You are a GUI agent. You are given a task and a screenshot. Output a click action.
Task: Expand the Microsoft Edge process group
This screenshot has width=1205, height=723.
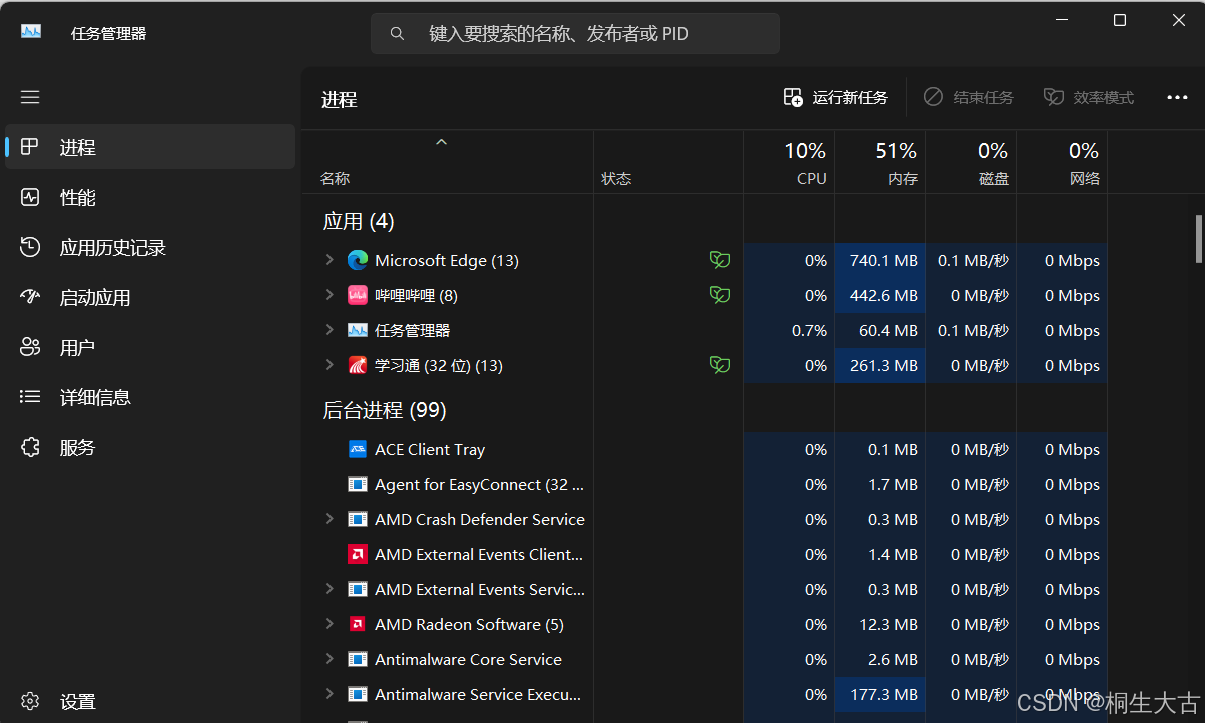pos(329,260)
